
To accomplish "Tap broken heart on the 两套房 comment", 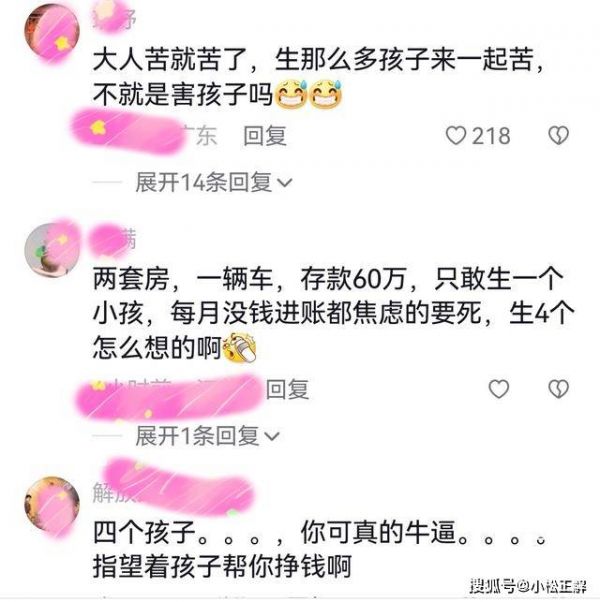I will coord(559,389).
